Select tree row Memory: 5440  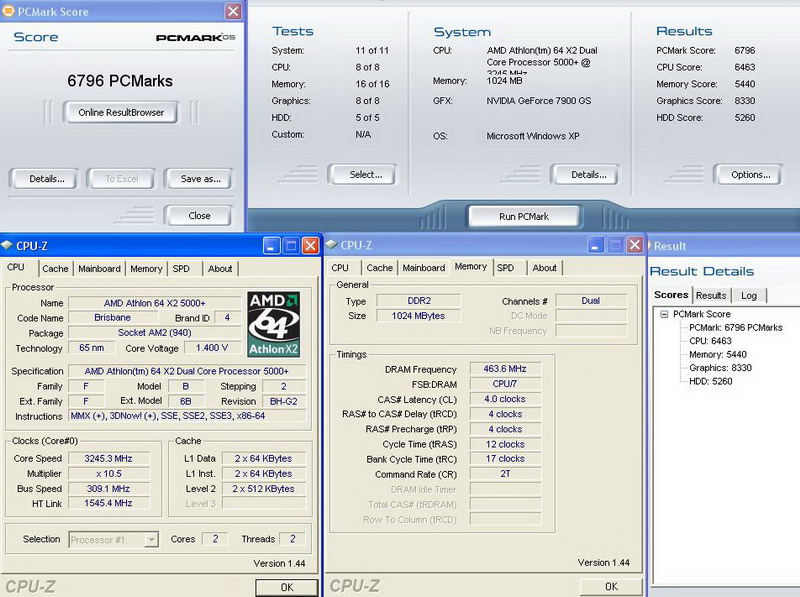(x=718, y=354)
